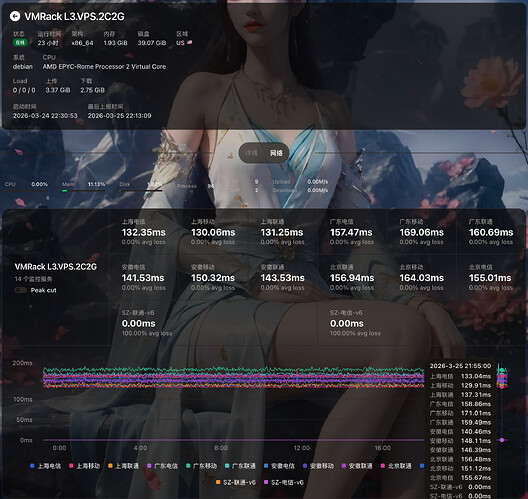Click the '1.93 GiB' memory value
This screenshot has height=499, width=528.
point(116,43)
